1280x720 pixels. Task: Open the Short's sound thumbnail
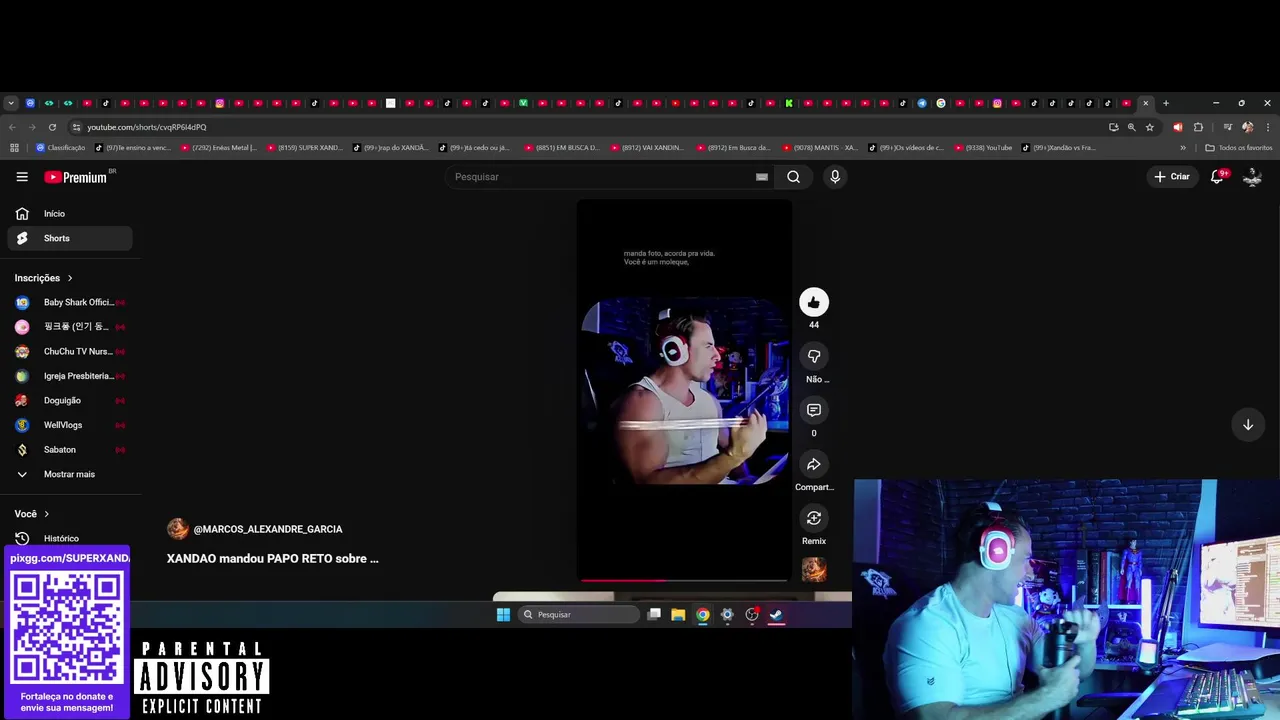tap(814, 570)
